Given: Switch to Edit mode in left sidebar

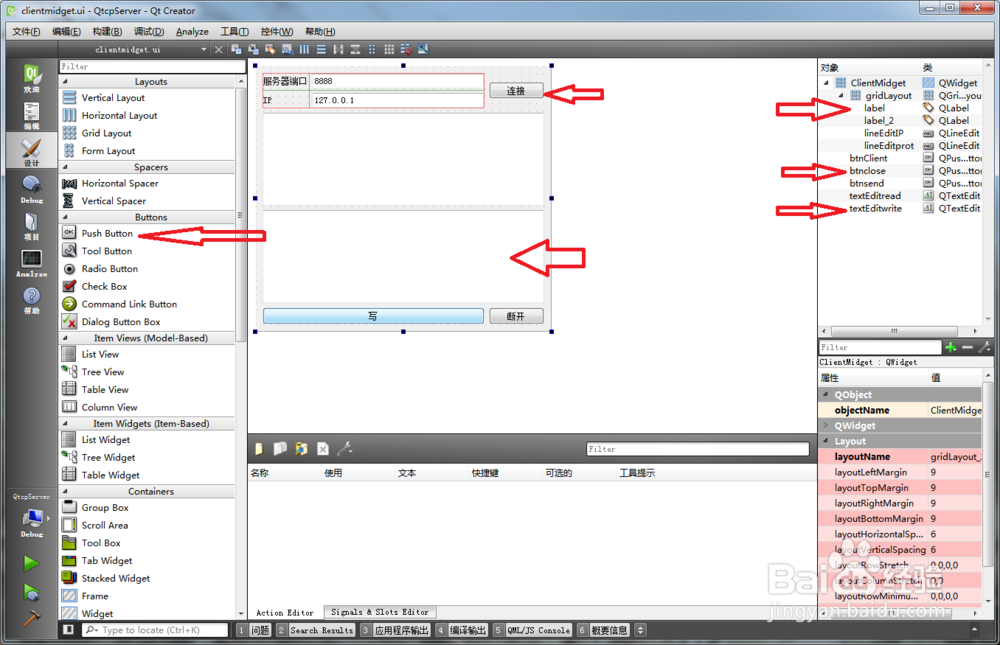Looking at the screenshot, I should point(31,115).
